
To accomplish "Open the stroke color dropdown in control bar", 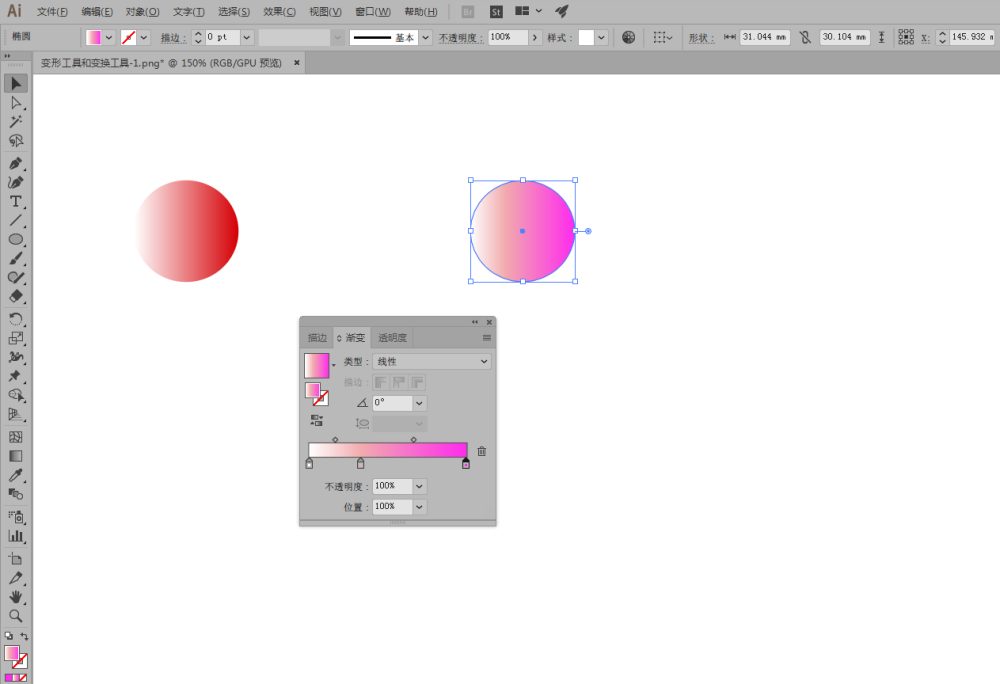I will [144, 38].
